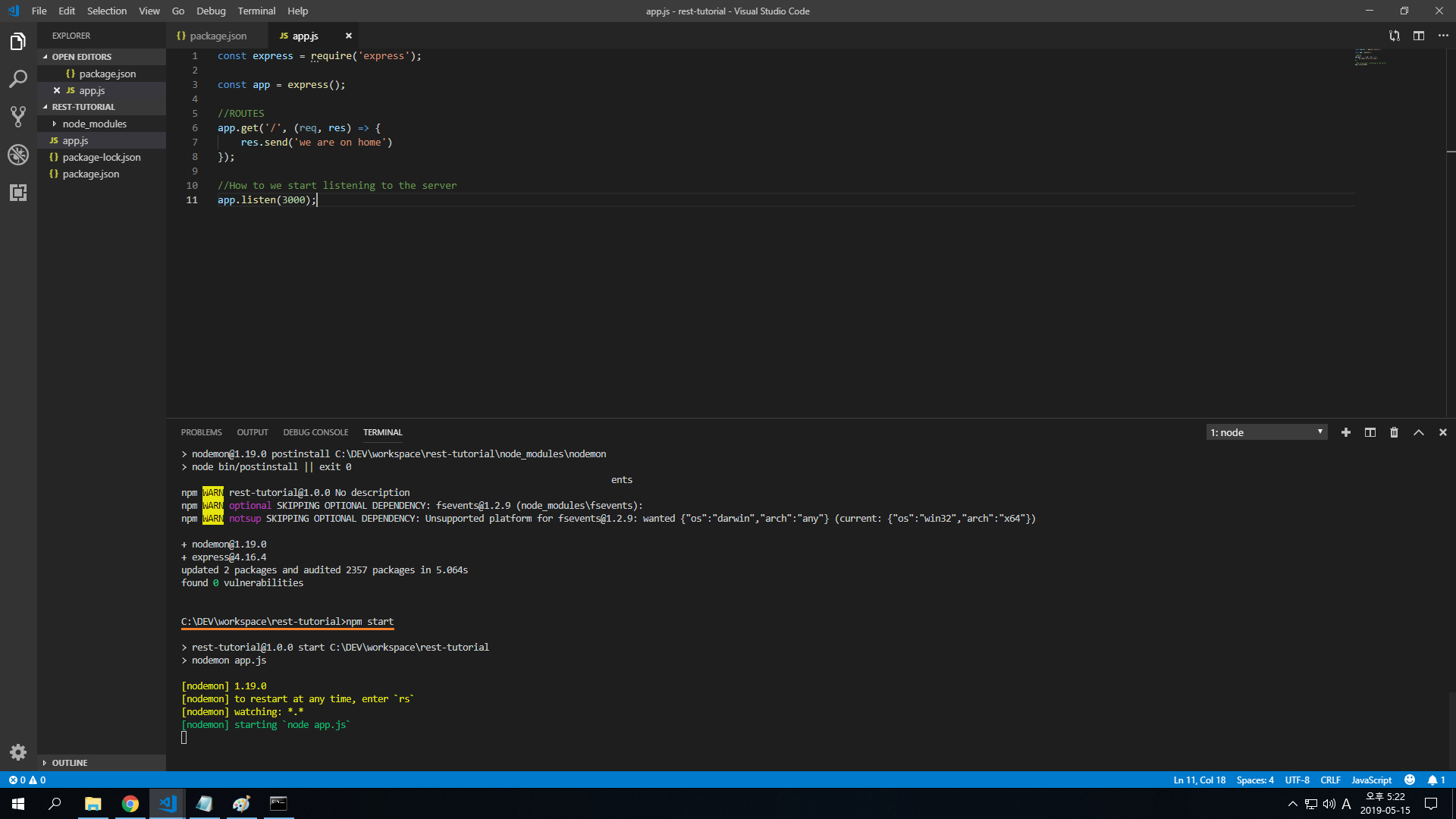Select app.js in the file tree
The width and height of the screenshot is (1456, 819).
coord(102,140)
